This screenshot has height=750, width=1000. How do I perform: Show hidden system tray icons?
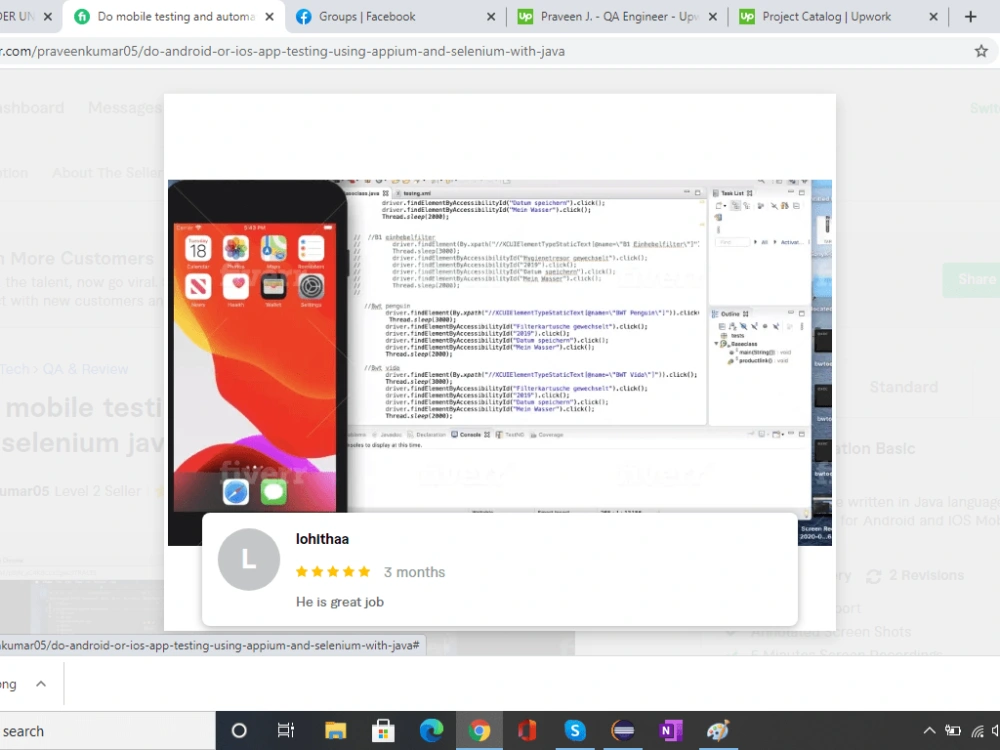[x=929, y=731]
